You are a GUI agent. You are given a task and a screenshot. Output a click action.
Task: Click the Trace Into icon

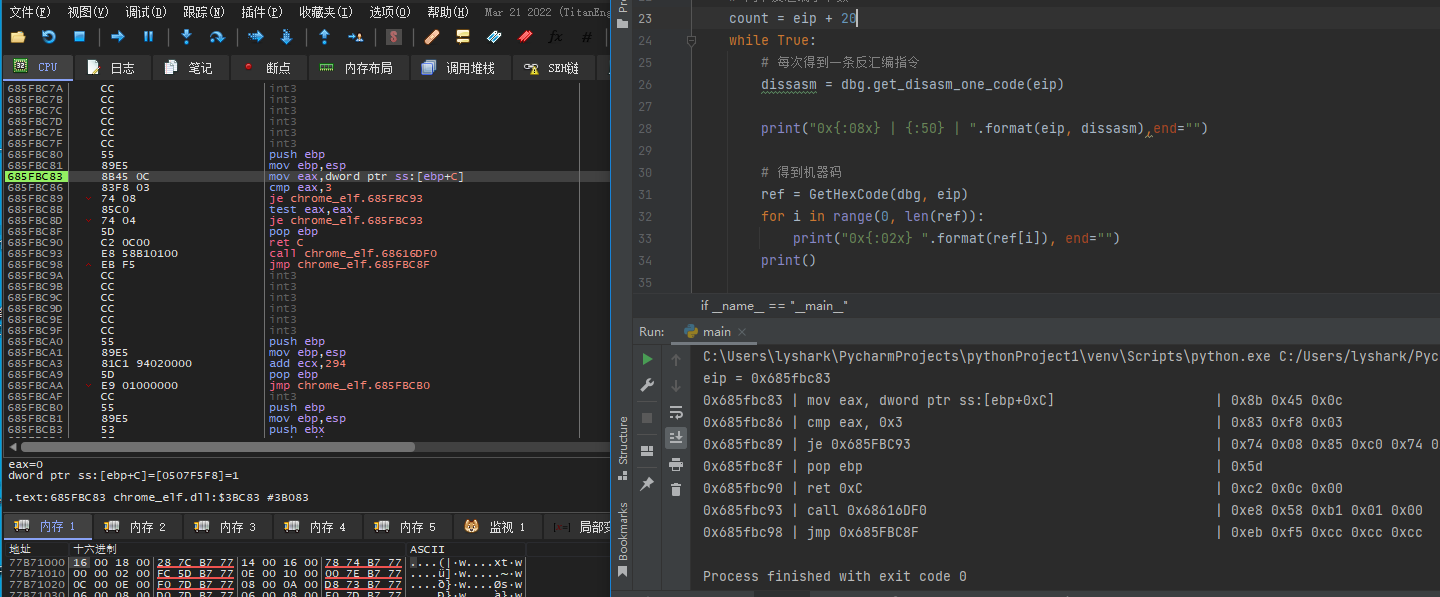(255, 37)
